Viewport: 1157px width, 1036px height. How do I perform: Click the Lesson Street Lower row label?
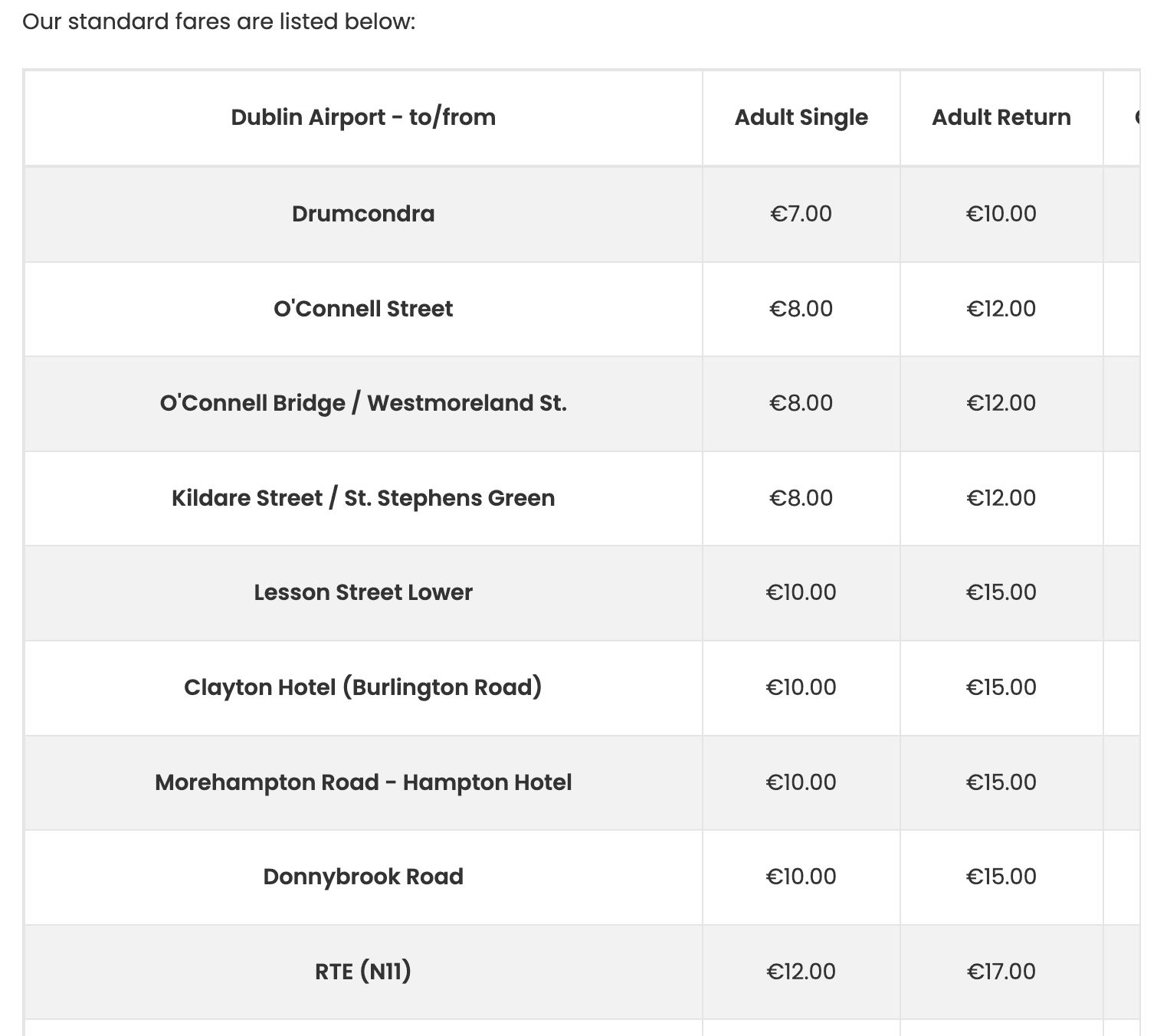(x=363, y=592)
